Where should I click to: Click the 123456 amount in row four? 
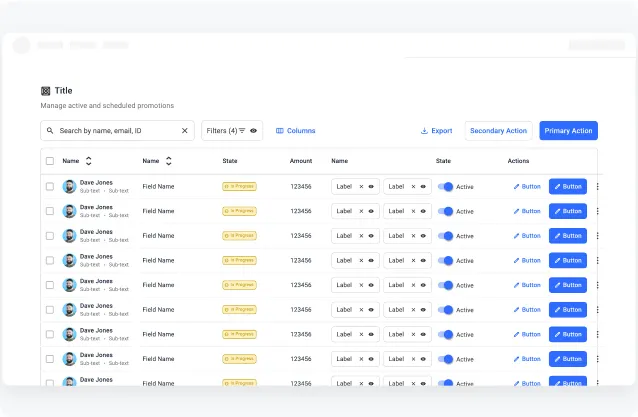(x=301, y=260)
